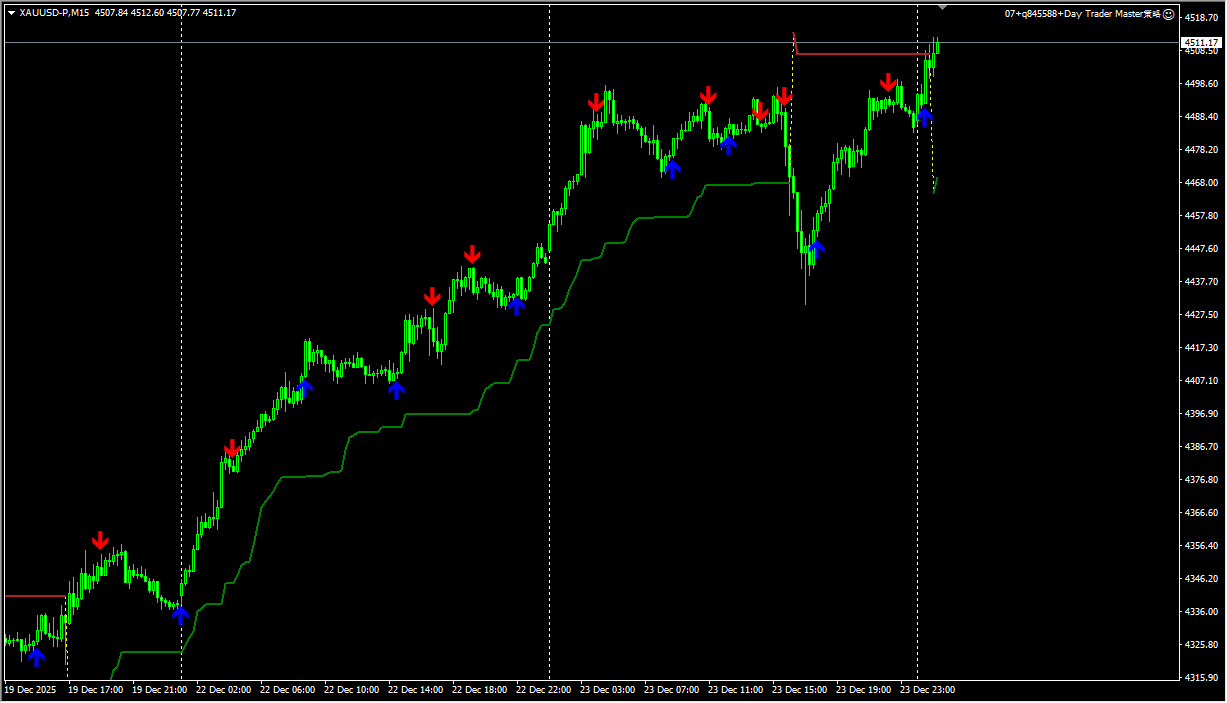Click the current price label 4511.17
Viewport: 1227px width, 703px height.
[x=1199, y=43]
